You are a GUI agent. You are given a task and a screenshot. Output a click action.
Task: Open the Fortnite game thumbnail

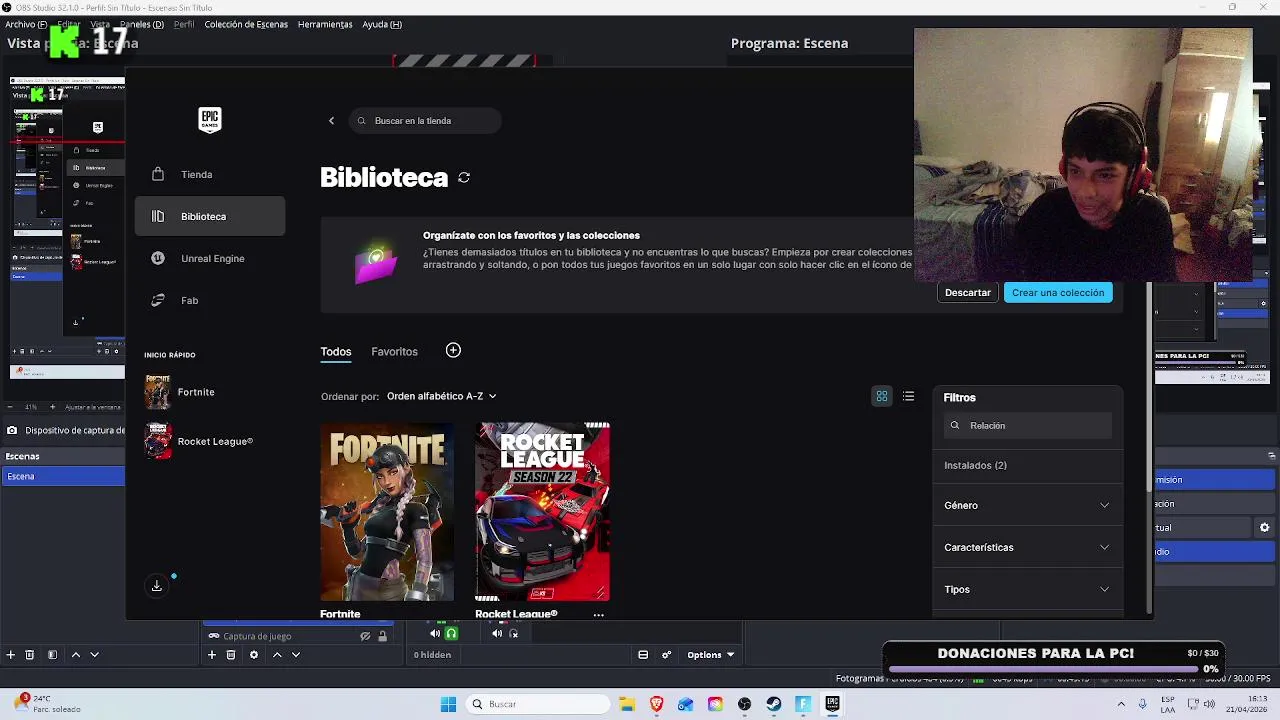tap(387, 512)
